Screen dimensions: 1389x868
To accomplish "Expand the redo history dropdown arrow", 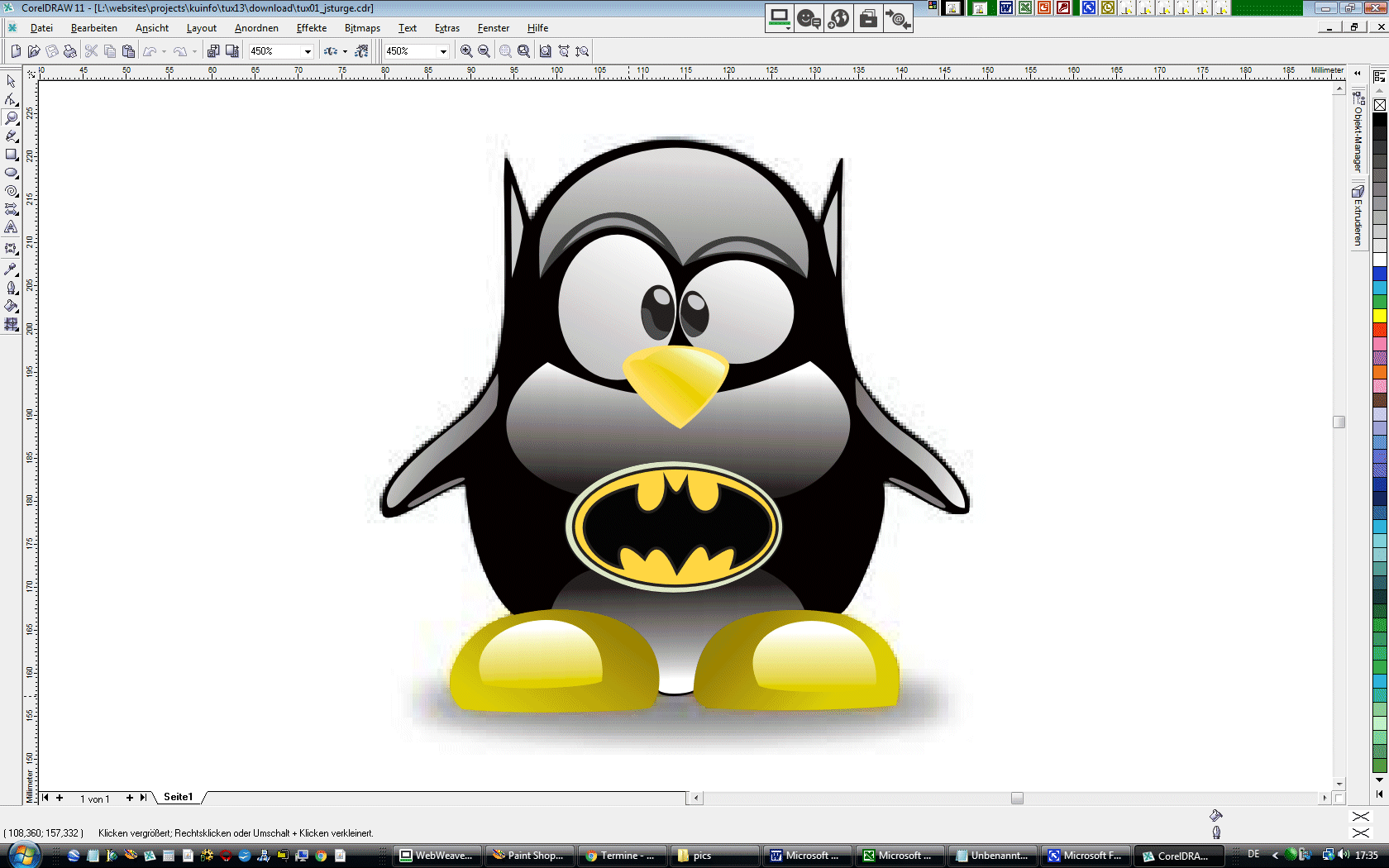I will [x=194, y=51].
